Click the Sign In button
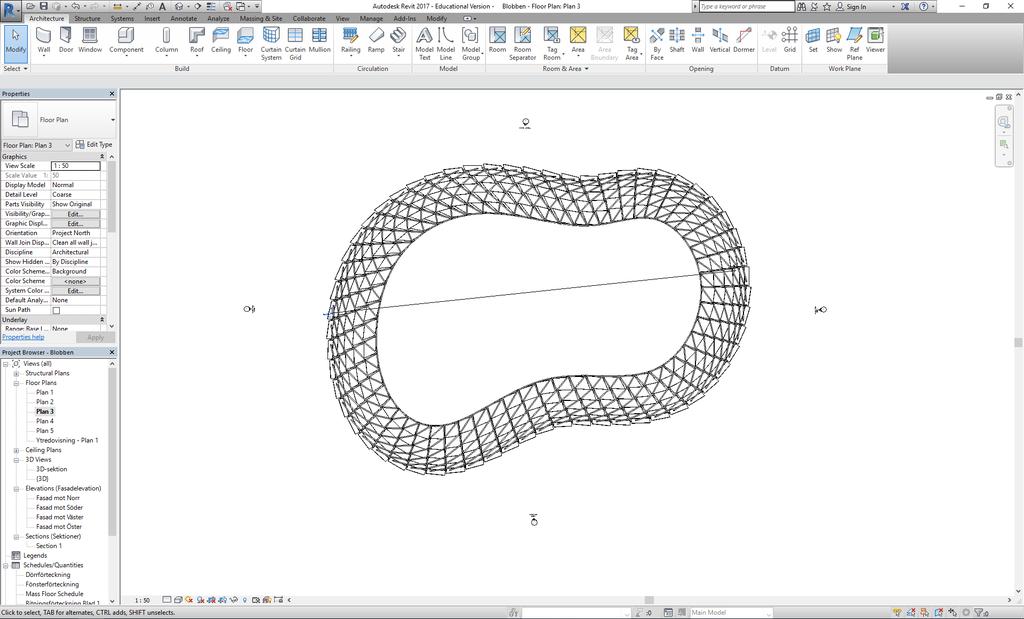Image resolution: width=1024 pixels, height=619 pixels. coord(851,7)
